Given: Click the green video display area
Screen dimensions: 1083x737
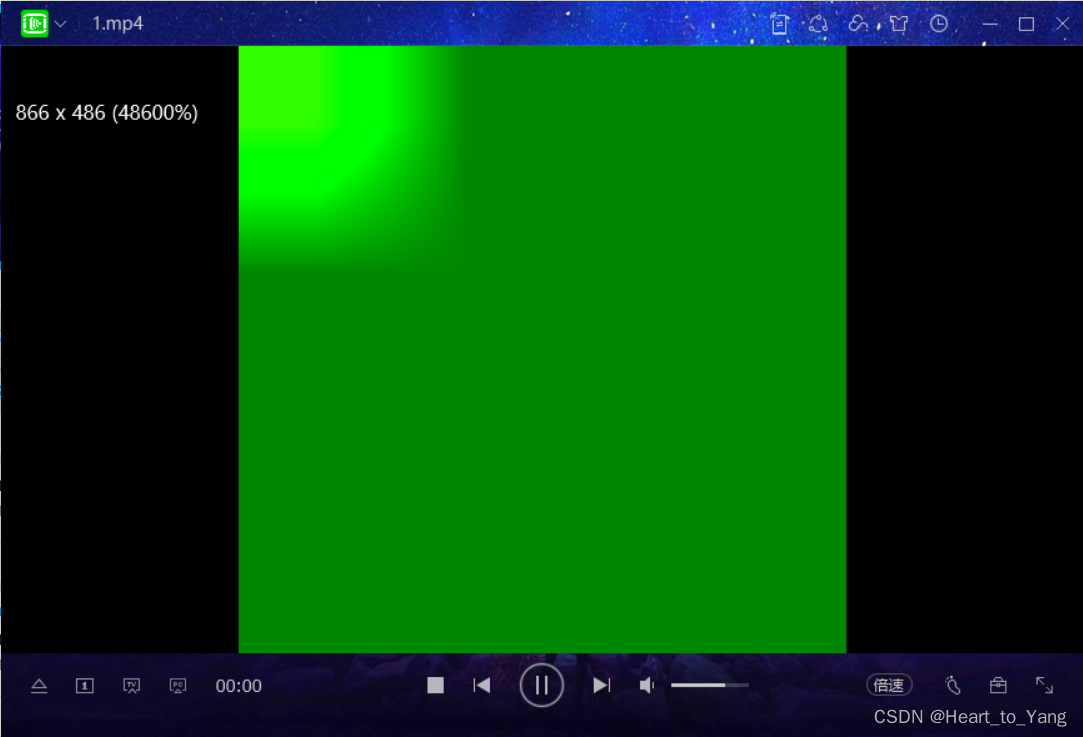Looking at the screenshot, I should pyautogui.click(x=542, y=350).
